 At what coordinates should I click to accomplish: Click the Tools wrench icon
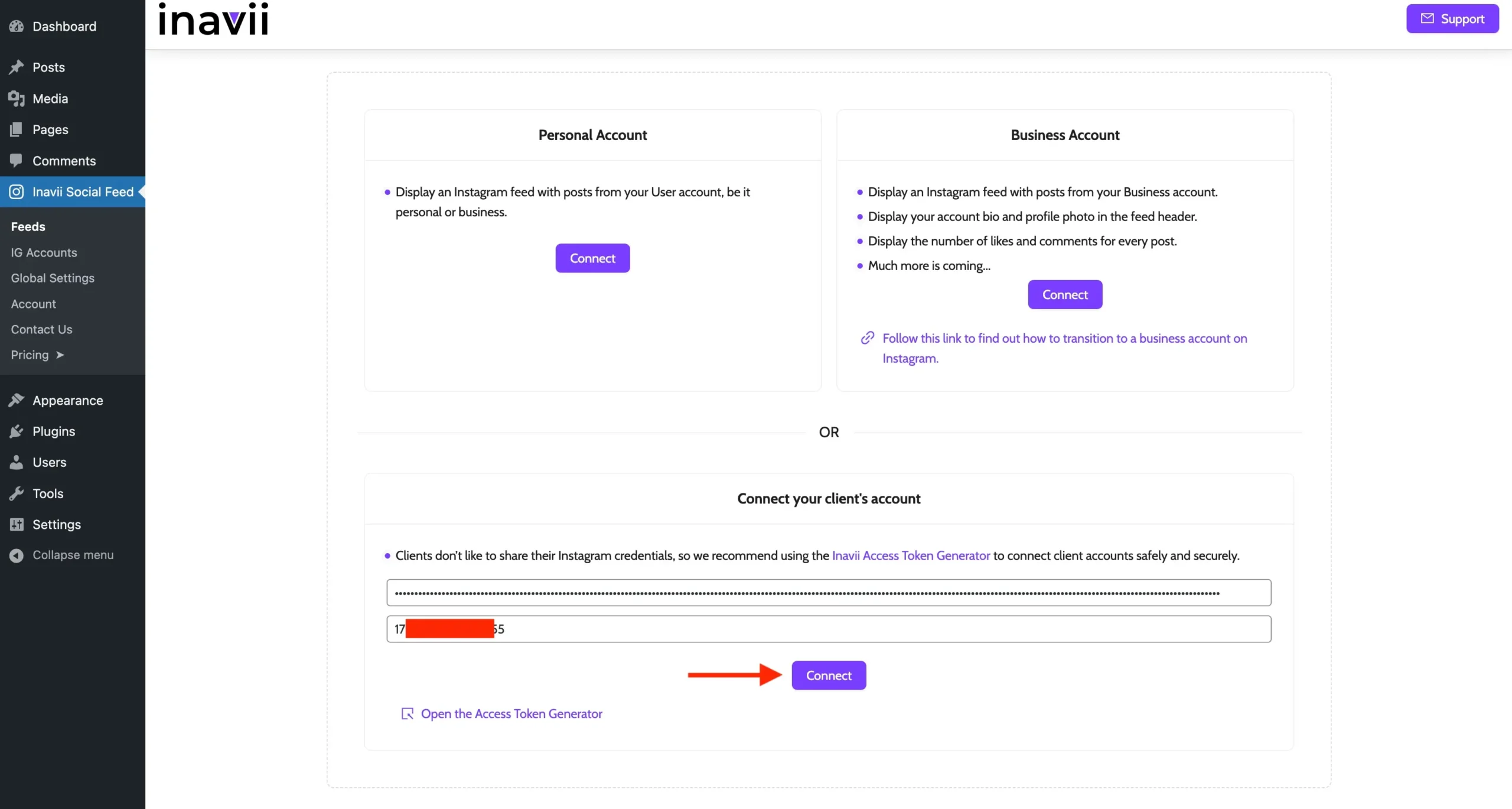point(17,493)
